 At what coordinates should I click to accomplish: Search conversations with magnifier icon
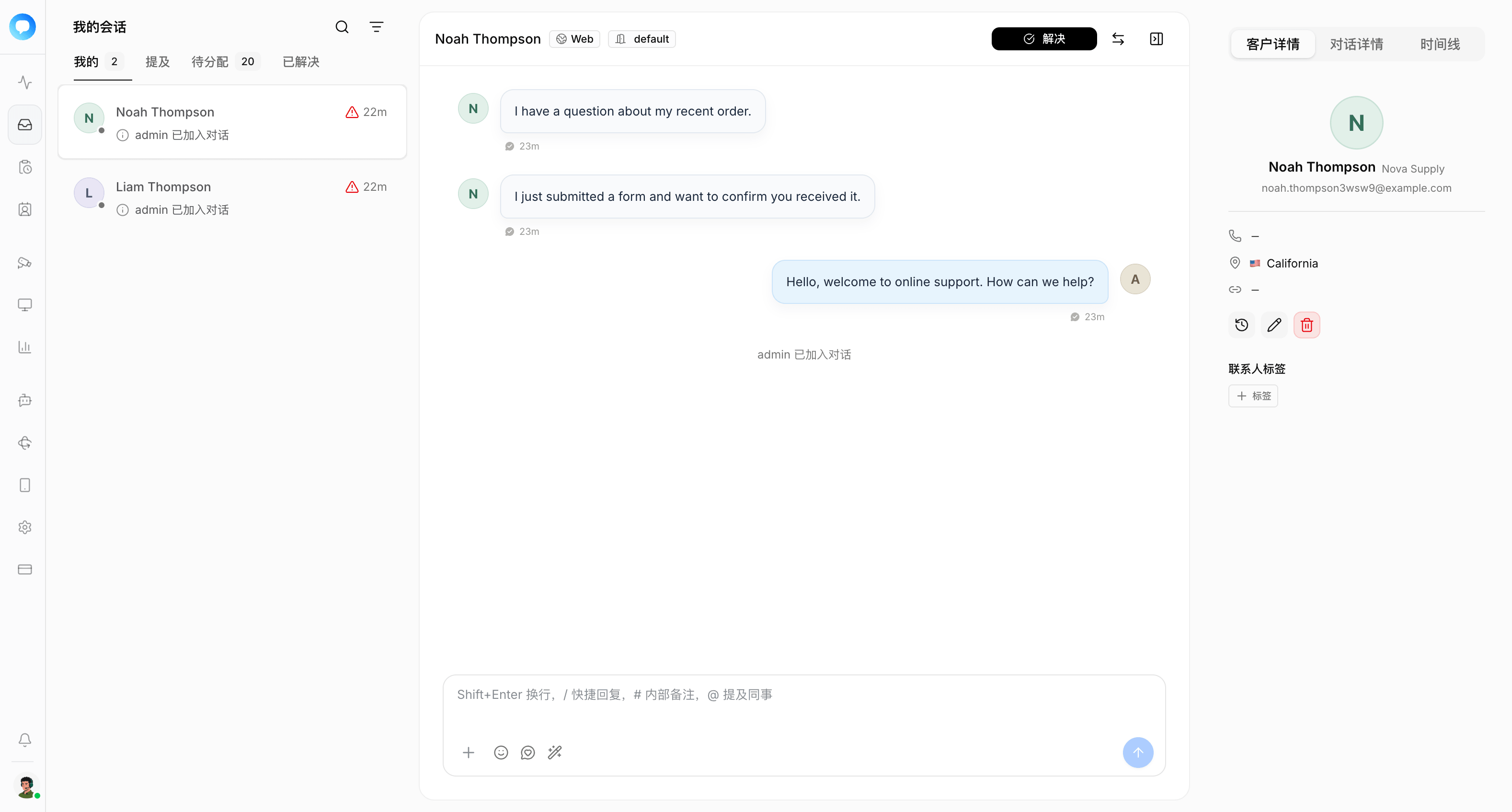tap(342, 27)
